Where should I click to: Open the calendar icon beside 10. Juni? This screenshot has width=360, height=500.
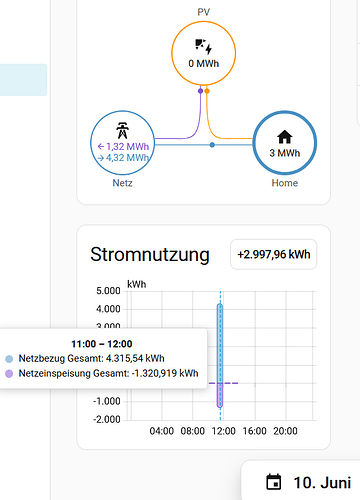point(274,482)
